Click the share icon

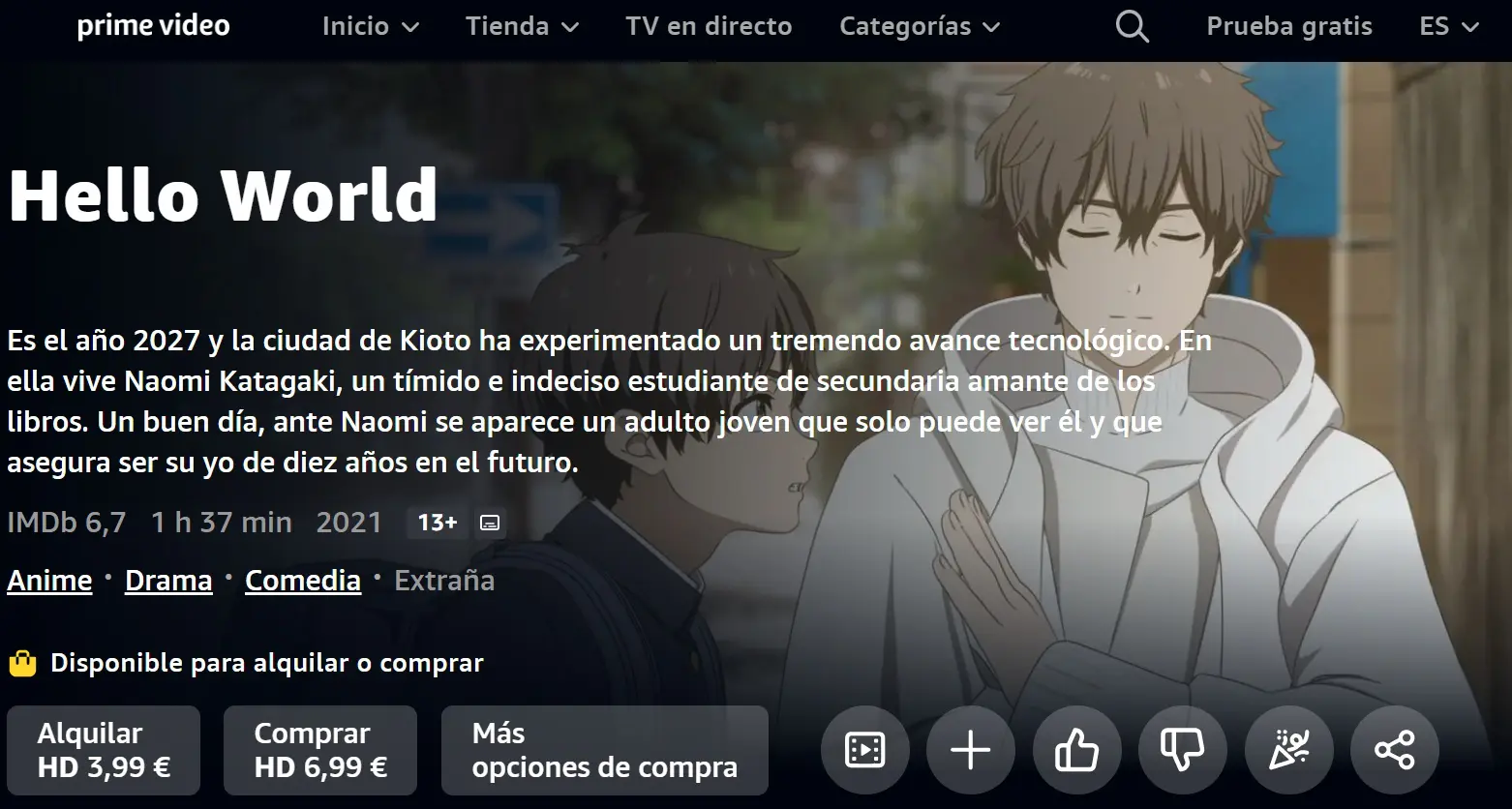tap(1394, 750)
